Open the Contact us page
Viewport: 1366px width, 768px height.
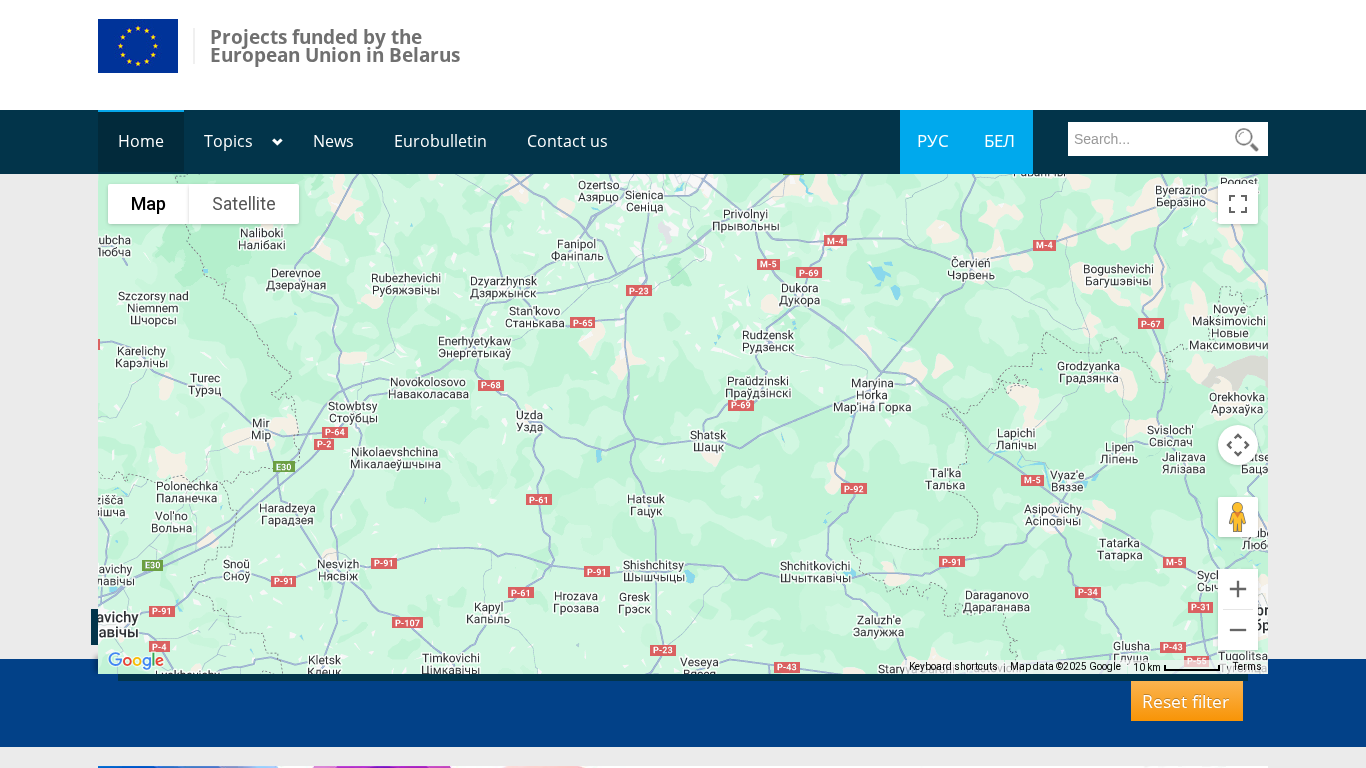[x=567, y=141]
